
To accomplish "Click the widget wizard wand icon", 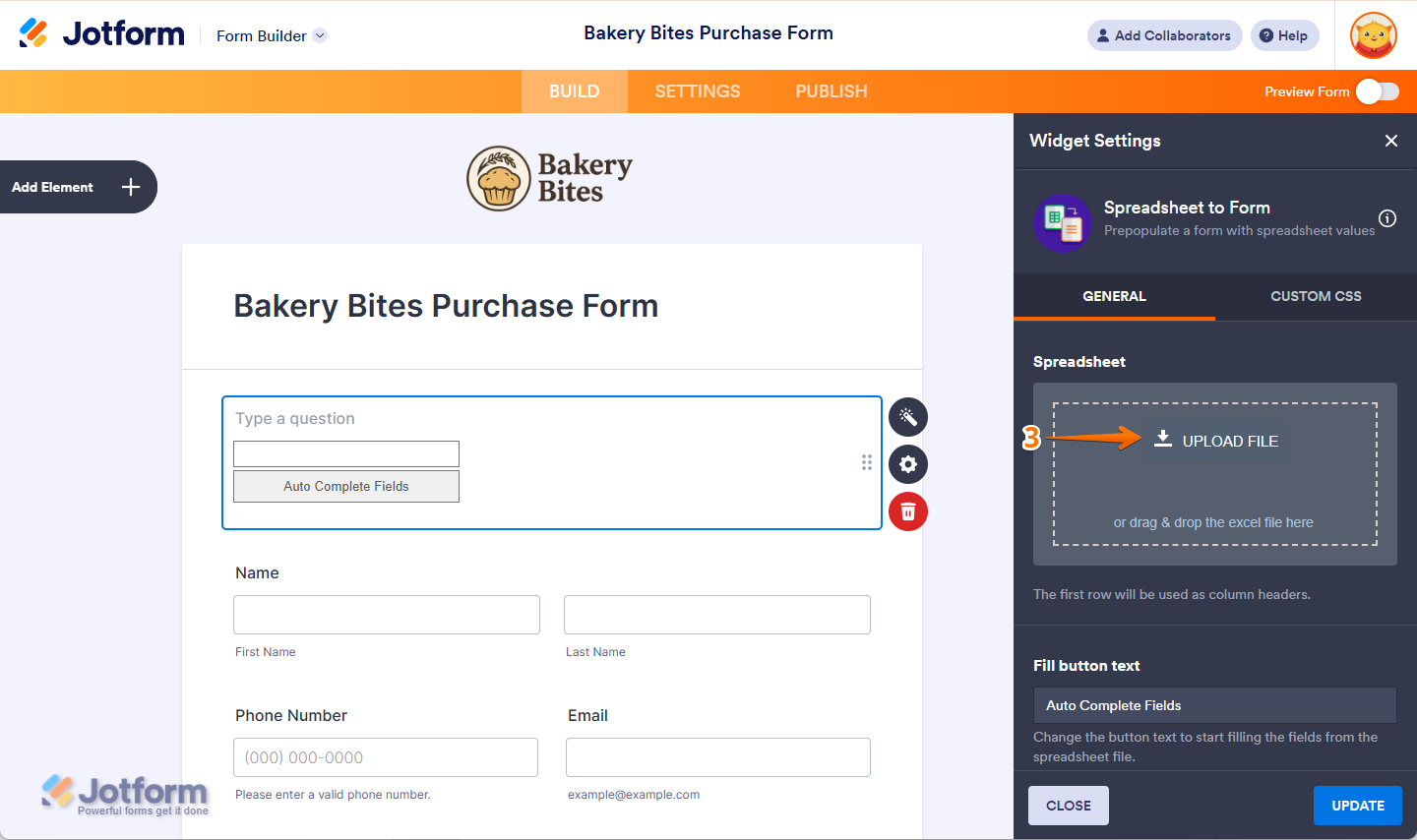I will tap(908, 417).
